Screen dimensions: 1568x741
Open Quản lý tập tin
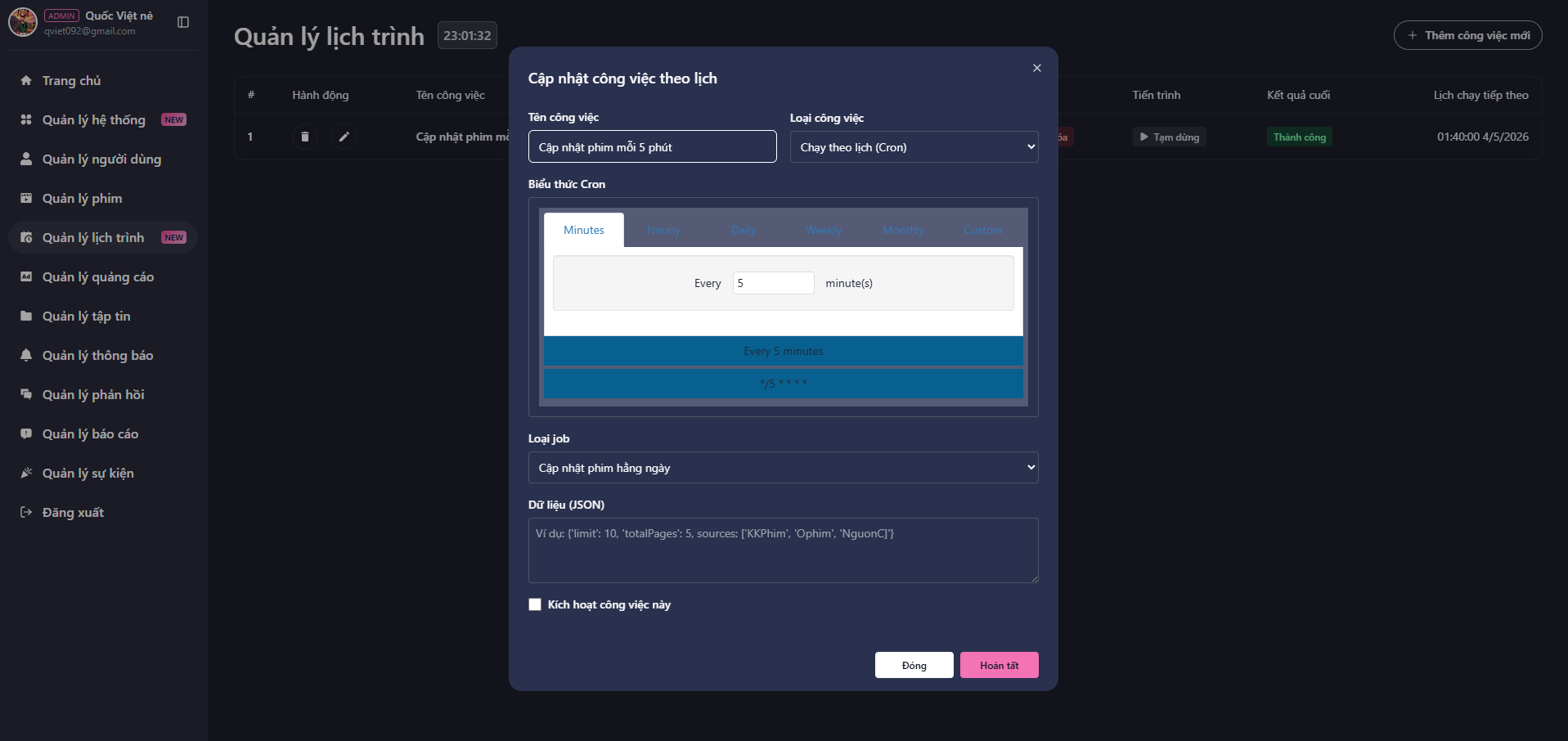point(103,316)
